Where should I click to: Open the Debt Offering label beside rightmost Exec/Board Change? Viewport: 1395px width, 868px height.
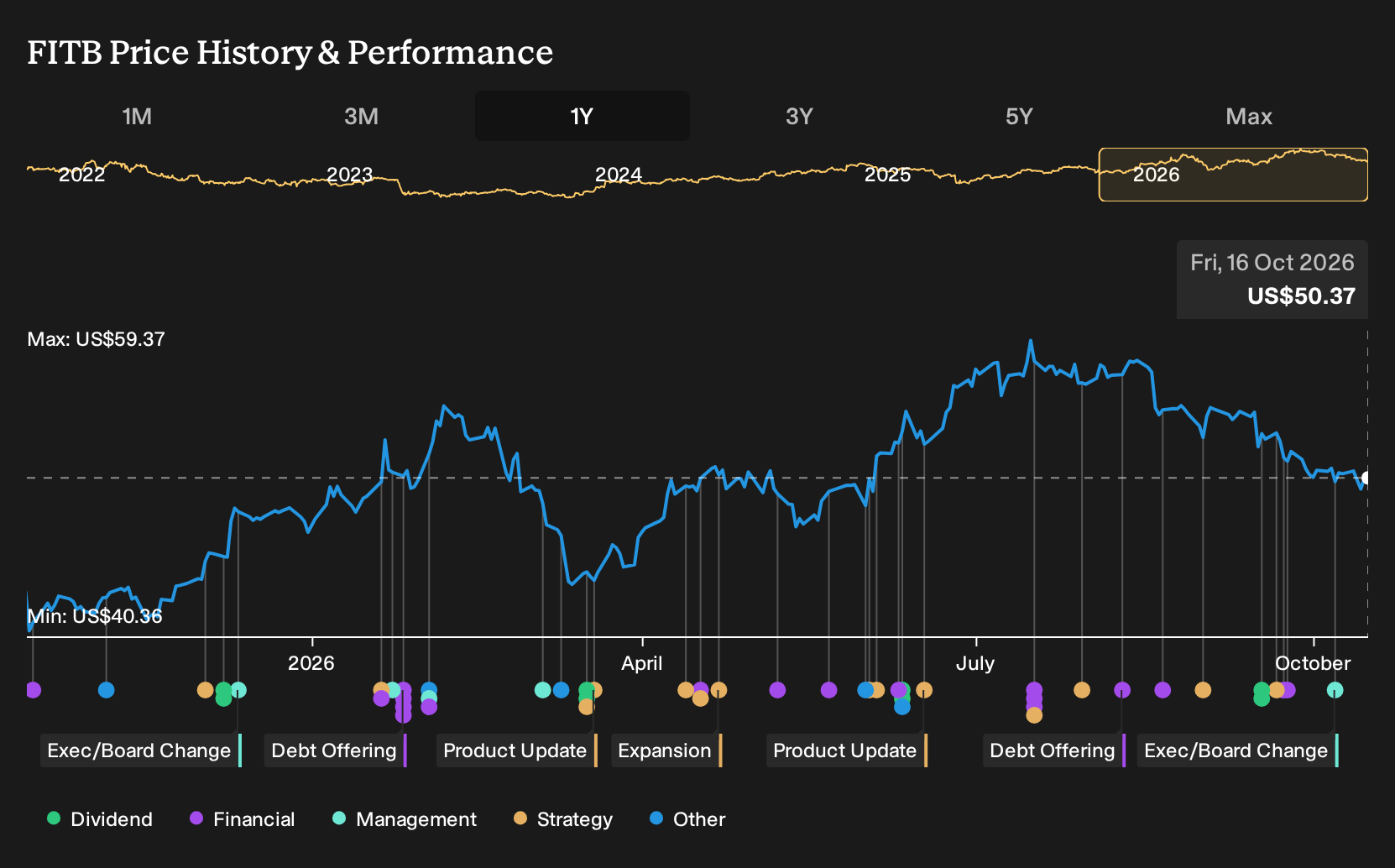click(x=1054, y=750)
